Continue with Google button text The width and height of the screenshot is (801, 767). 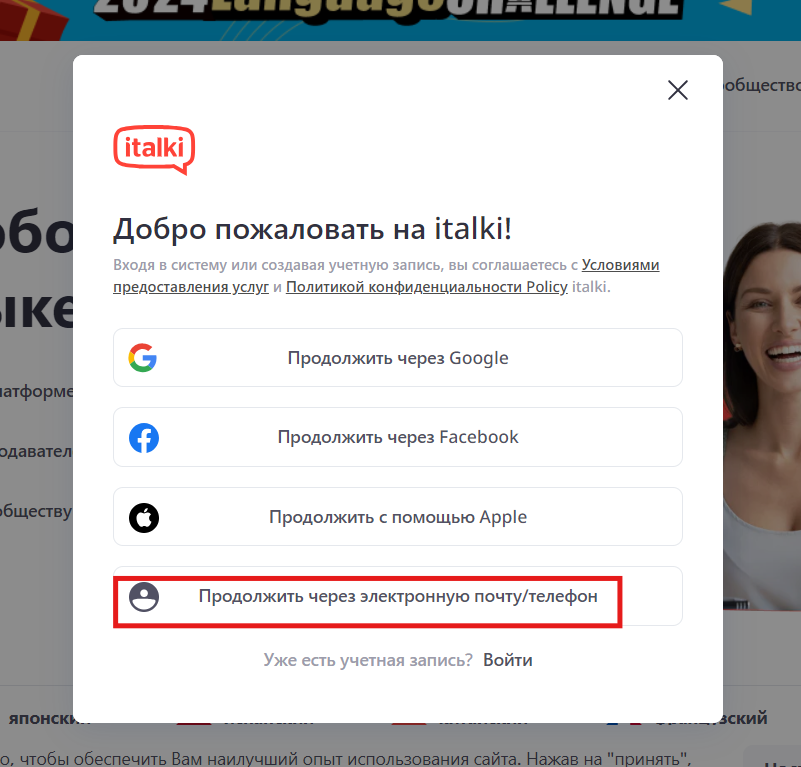click(398, 358)
